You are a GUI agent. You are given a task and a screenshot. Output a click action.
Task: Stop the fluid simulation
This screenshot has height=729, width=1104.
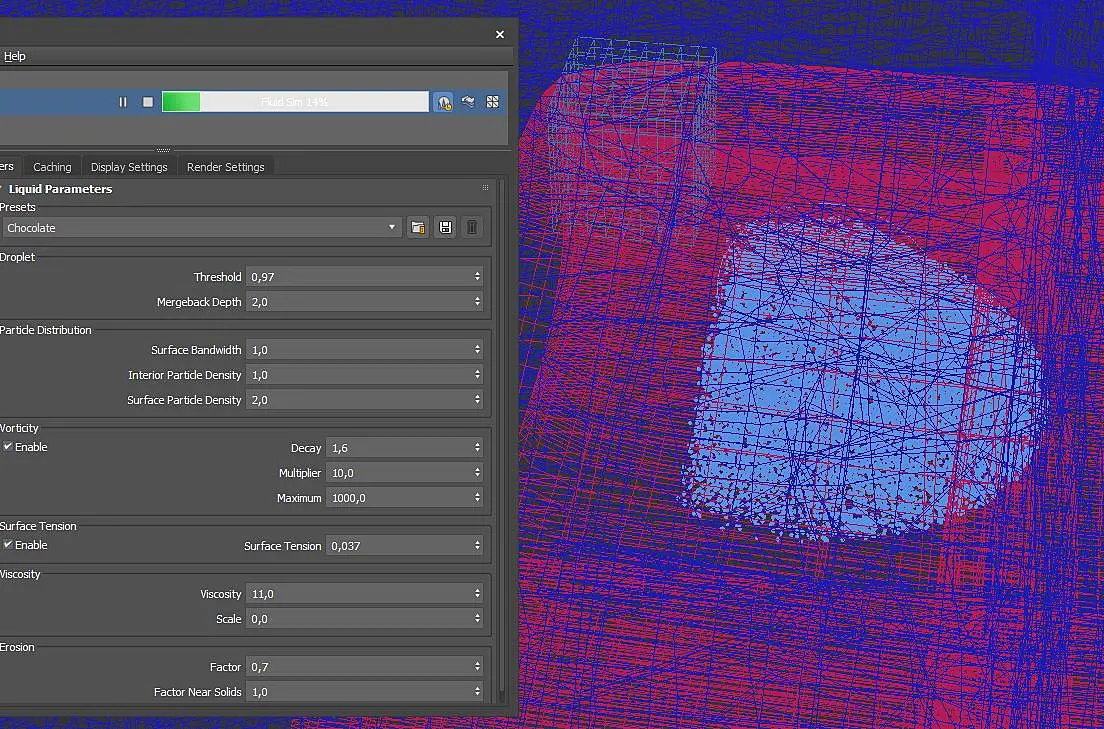pos(148,102)
